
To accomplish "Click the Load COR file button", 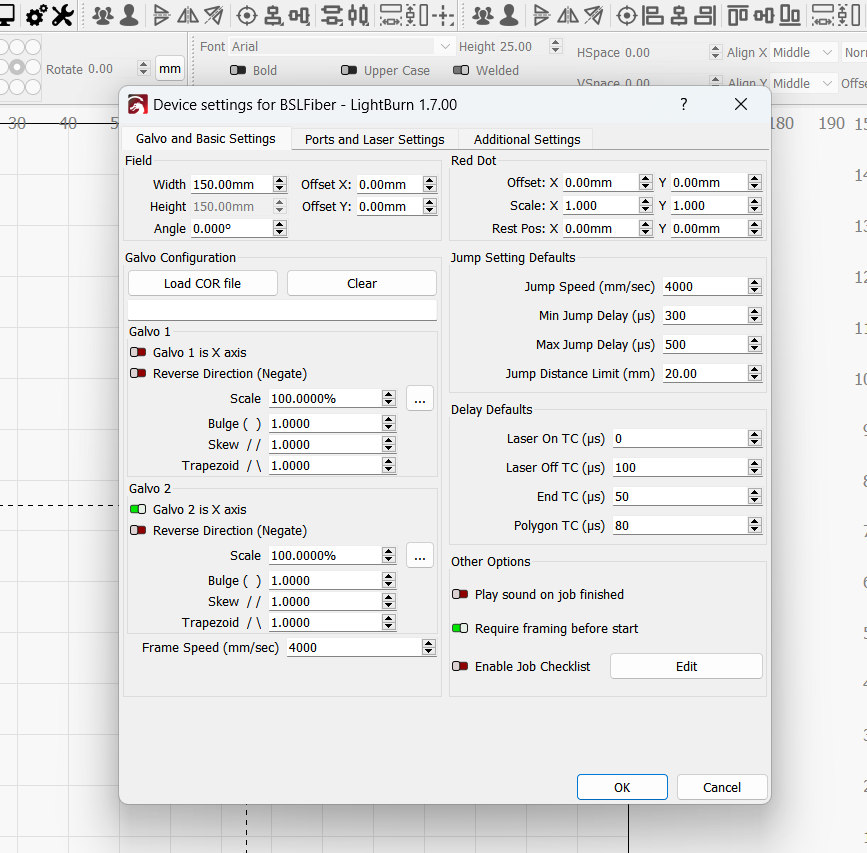I will pos(202,283).
